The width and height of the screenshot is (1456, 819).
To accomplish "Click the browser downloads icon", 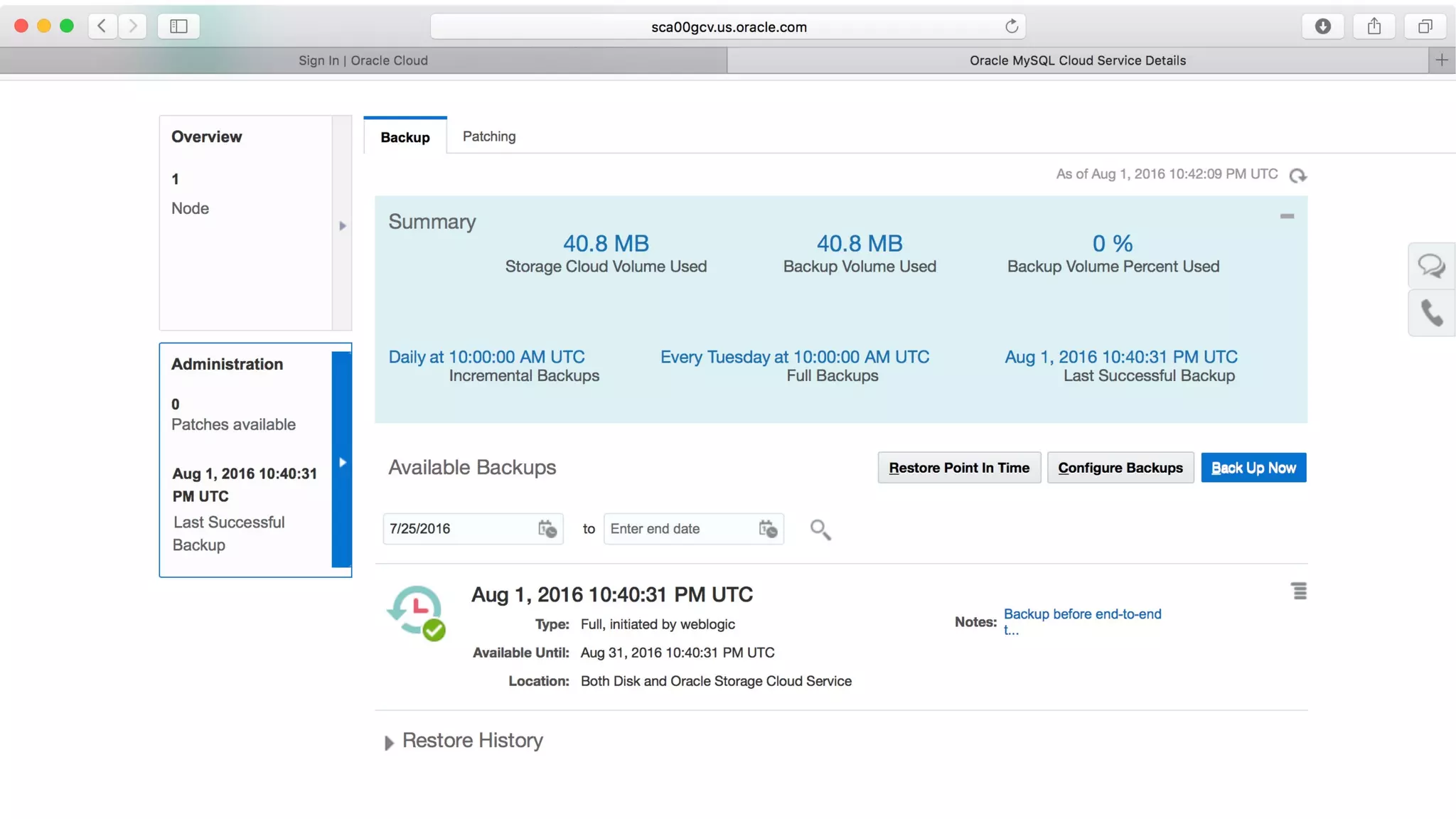I will click(x=1322, y=26).
